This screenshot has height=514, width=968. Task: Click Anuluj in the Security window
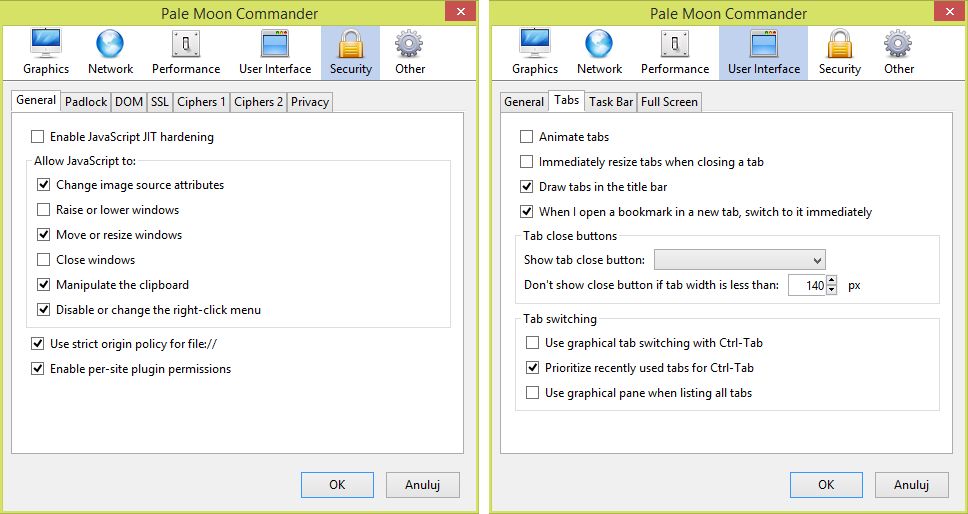pos(422,485)
